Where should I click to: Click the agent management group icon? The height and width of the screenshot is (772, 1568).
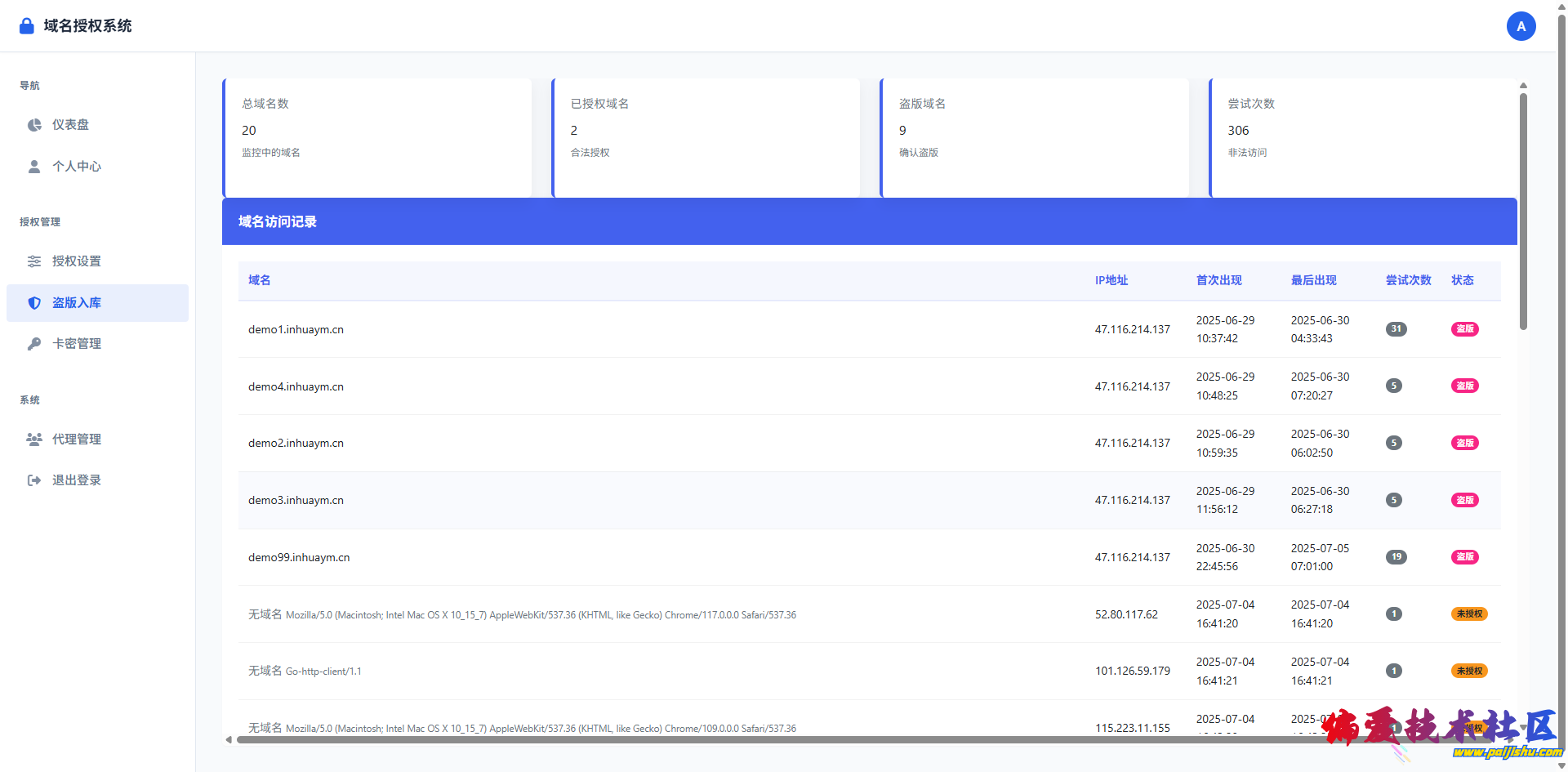tap(34, 440)
